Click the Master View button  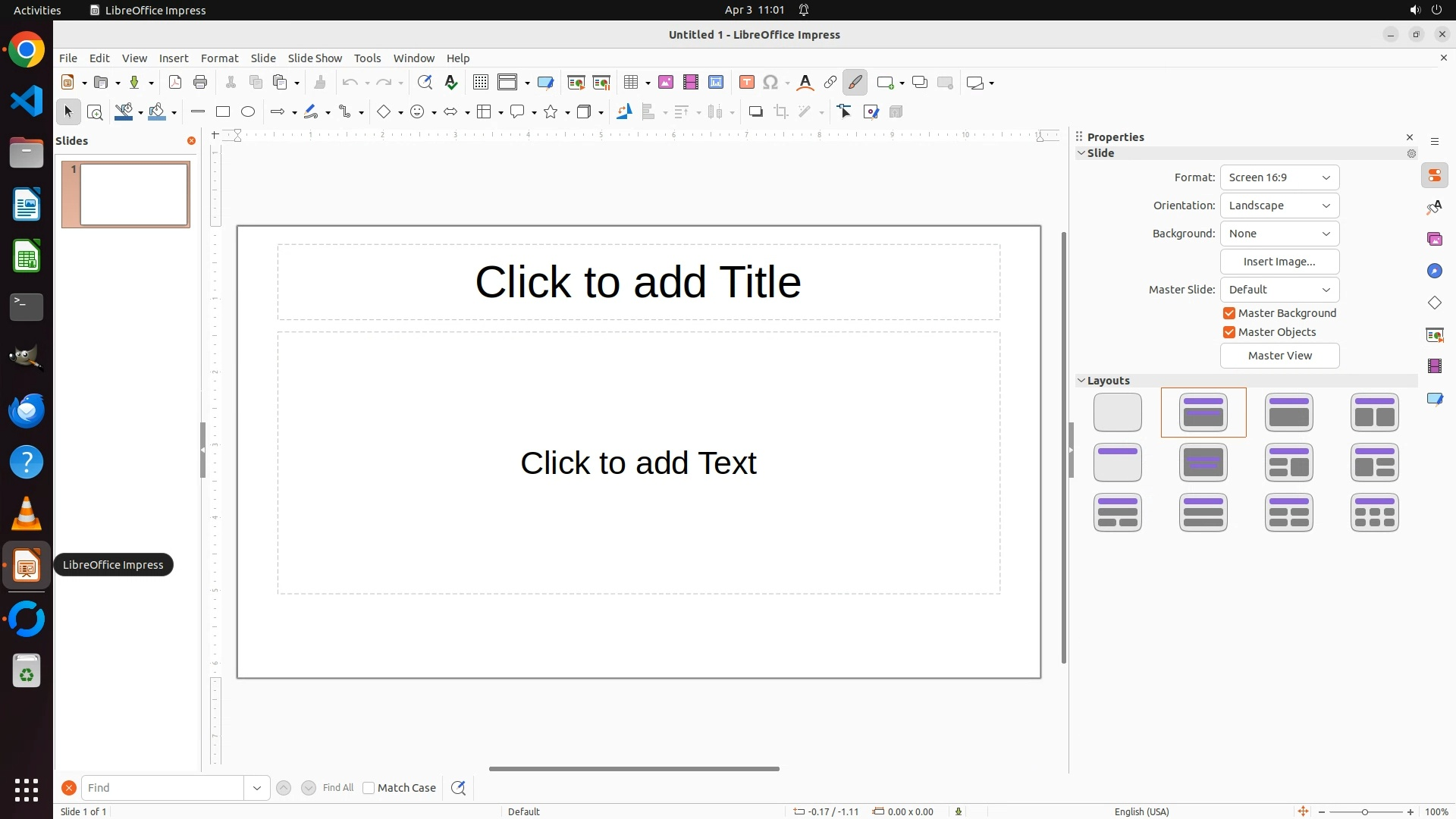(1279, 356)
